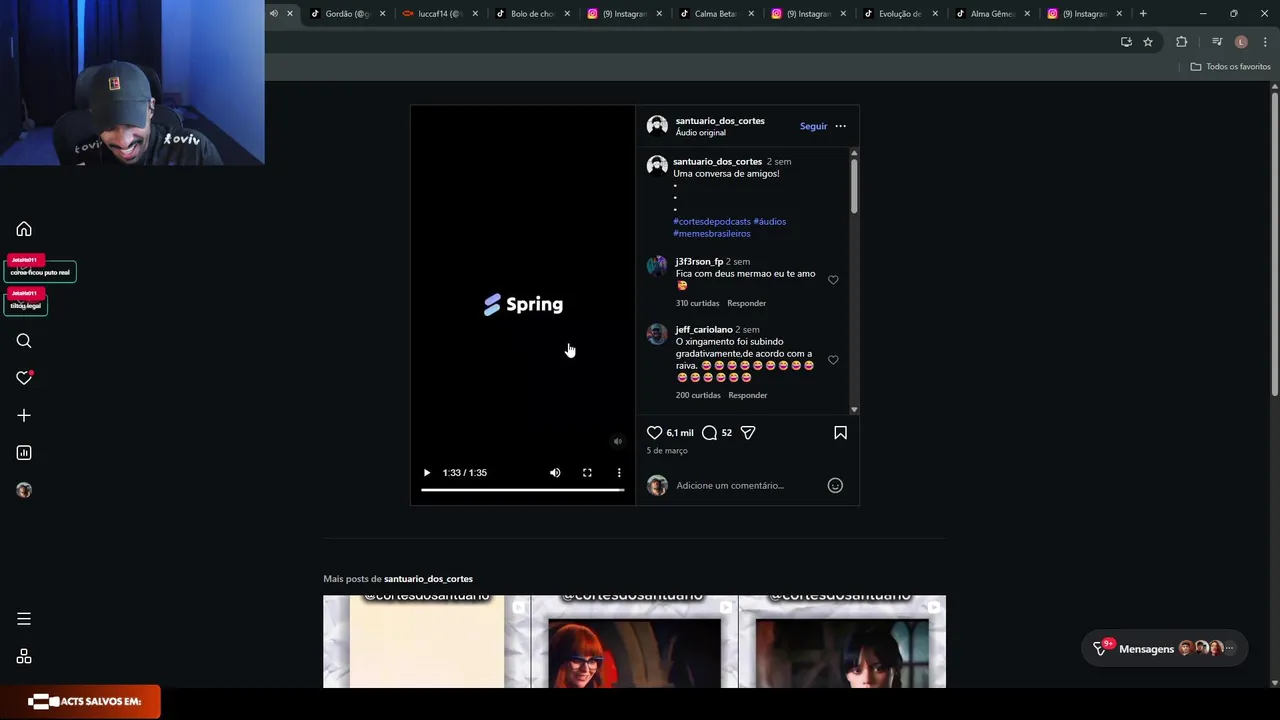Screen dimensions: 1280x720
Task: Open the browser profile avatar
Action: (1241, 42)
